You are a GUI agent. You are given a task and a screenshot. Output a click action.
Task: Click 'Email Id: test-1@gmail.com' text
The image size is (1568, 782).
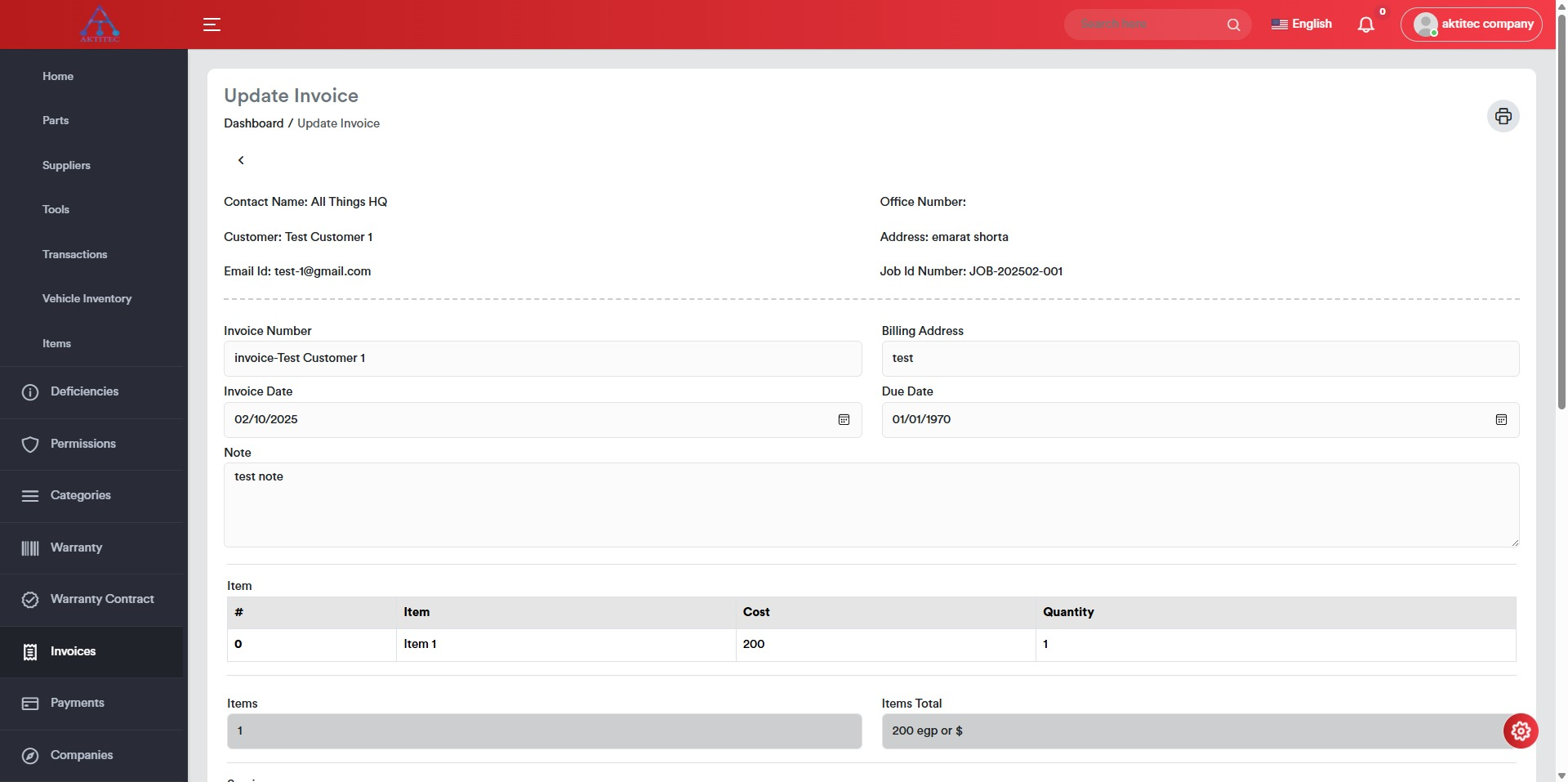point(297,271)
